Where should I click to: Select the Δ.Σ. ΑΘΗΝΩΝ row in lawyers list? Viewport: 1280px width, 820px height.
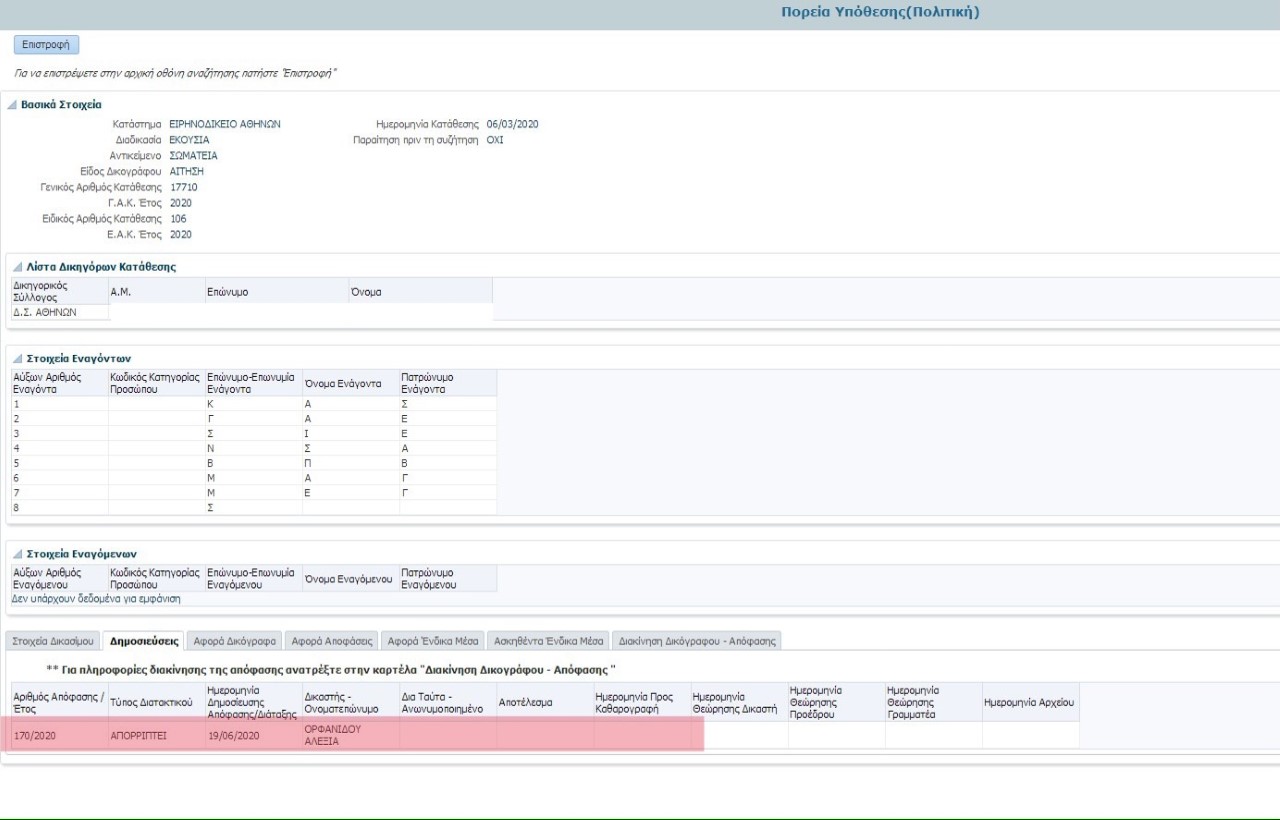pos(45,312)
